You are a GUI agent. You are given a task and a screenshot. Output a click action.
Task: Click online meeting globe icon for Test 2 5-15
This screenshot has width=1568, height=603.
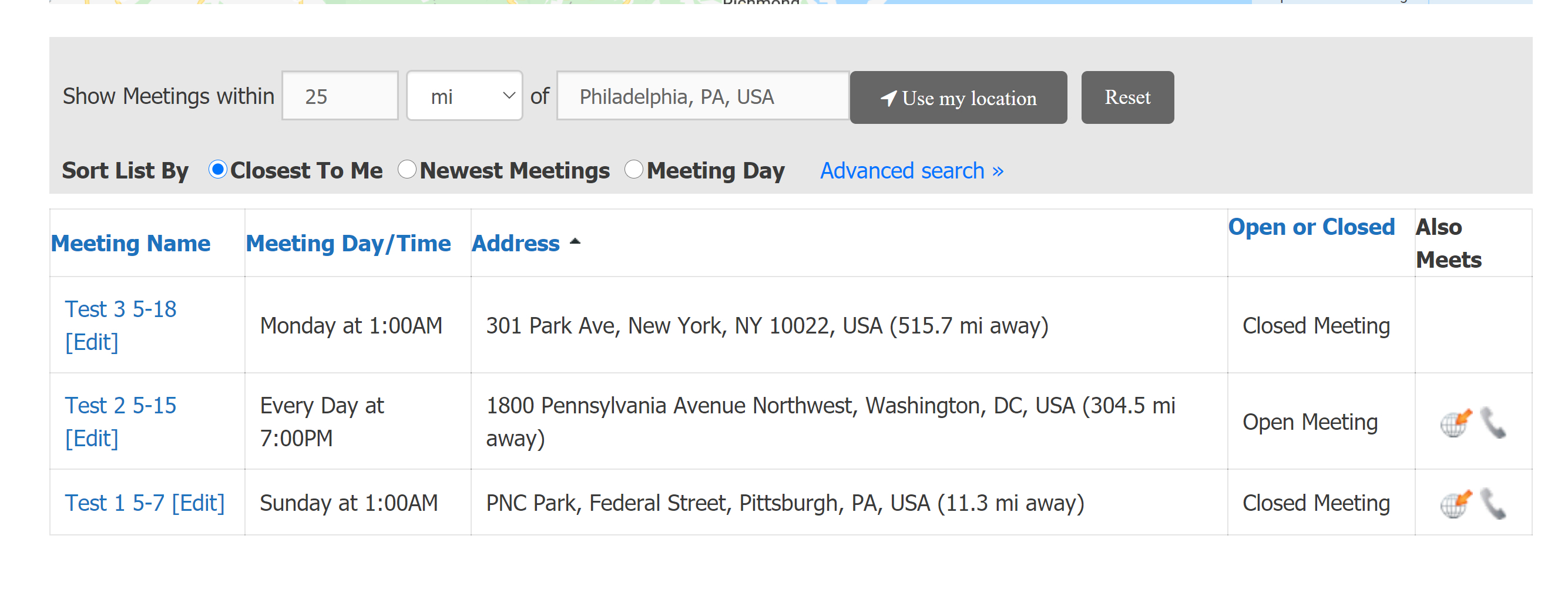1455,423
